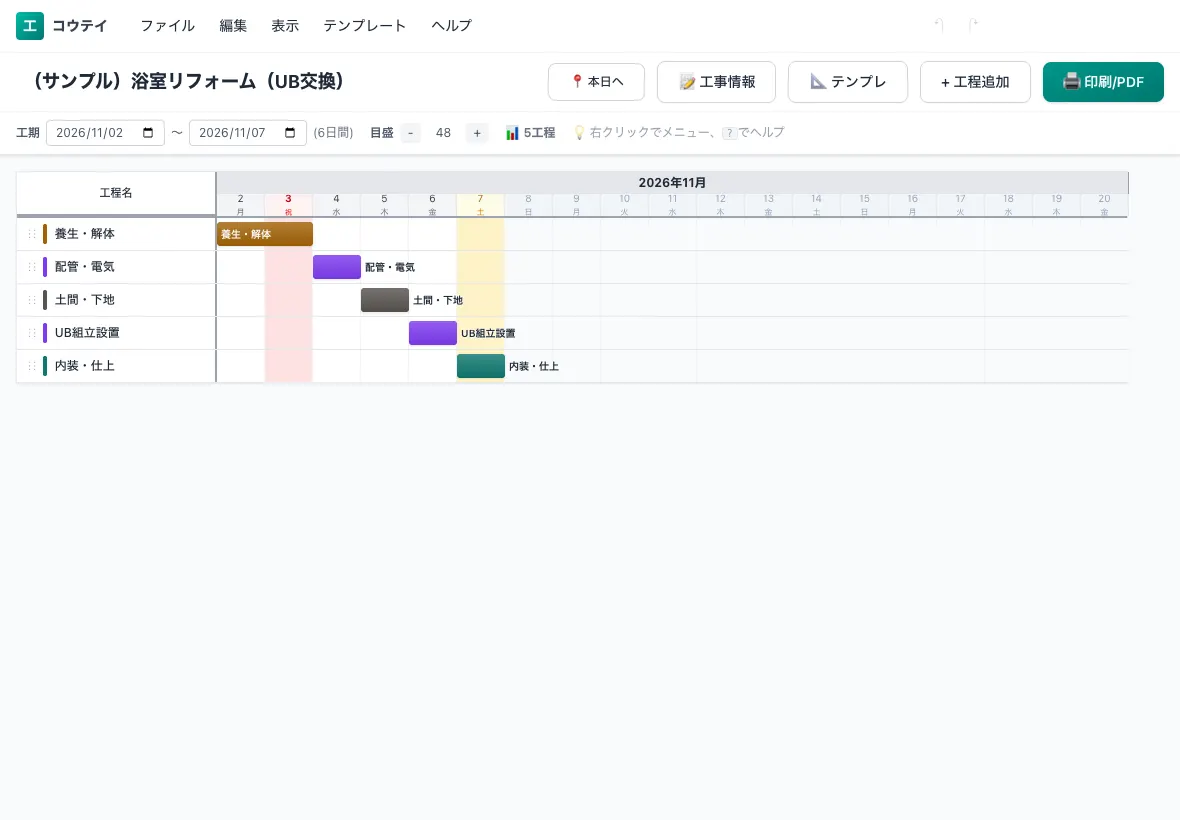
Task: Open 工事情報 construction info
Action: 716,81
